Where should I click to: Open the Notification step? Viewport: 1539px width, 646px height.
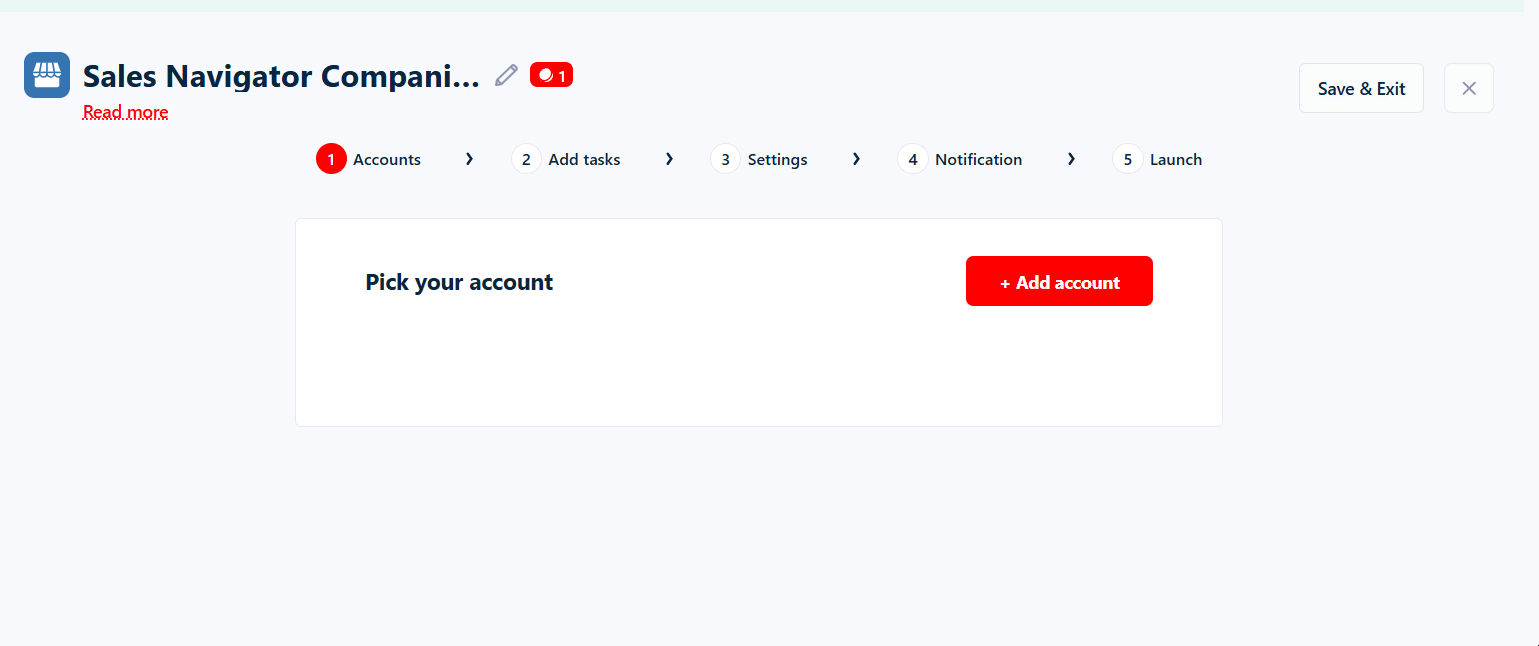978,158
